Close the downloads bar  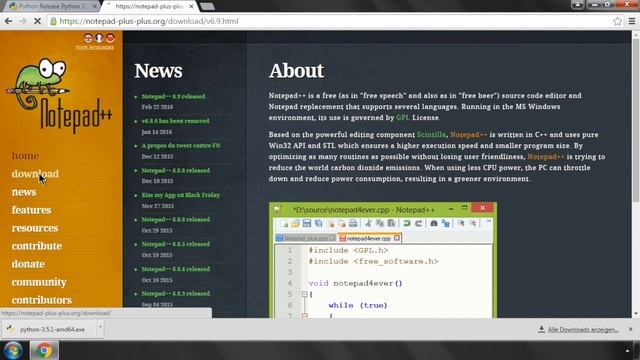coord(631,329)
